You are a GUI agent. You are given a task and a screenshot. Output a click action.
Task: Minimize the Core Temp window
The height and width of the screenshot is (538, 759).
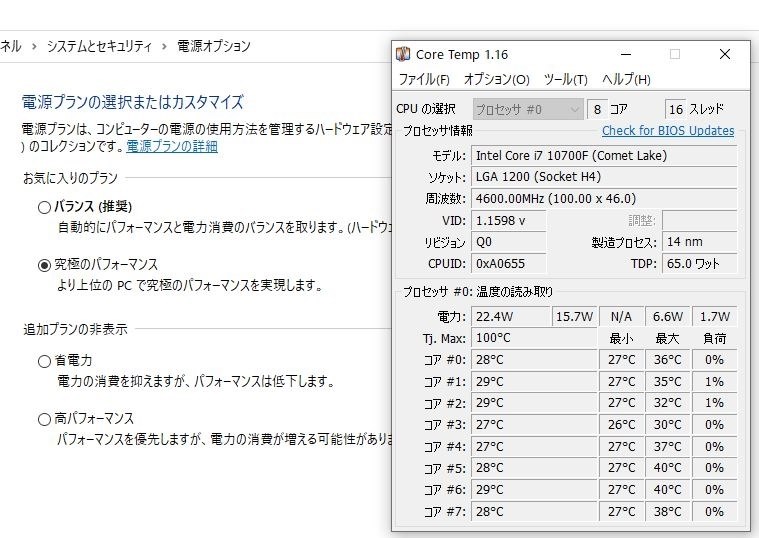pyautogui.click(x=626, y=55)
